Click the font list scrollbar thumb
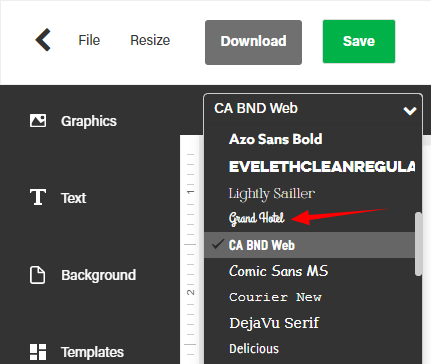 coord(418,244)
